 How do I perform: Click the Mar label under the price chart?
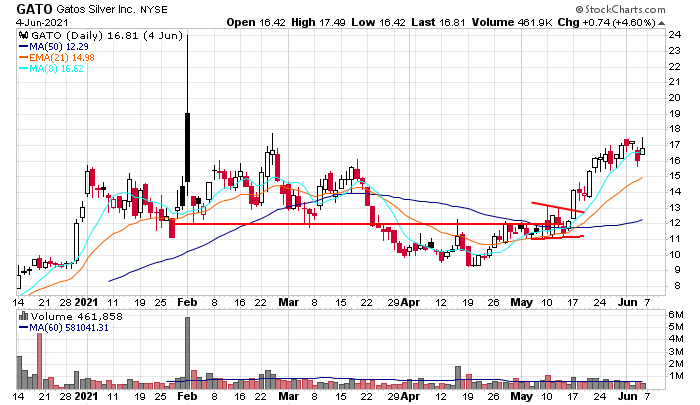coord(288,302)
